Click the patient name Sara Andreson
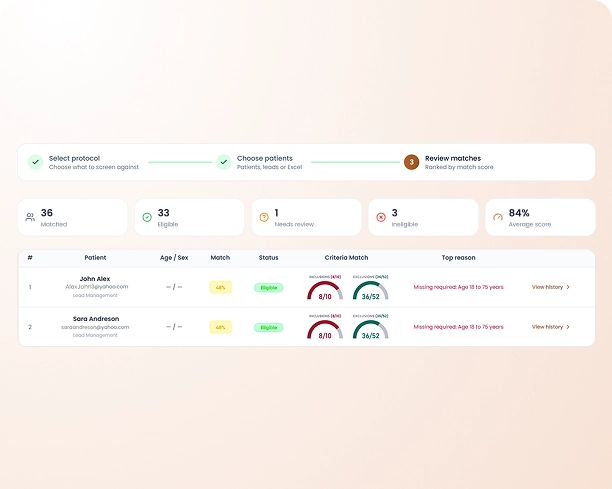This screenshot has width=612, height=489. (96, 318)
